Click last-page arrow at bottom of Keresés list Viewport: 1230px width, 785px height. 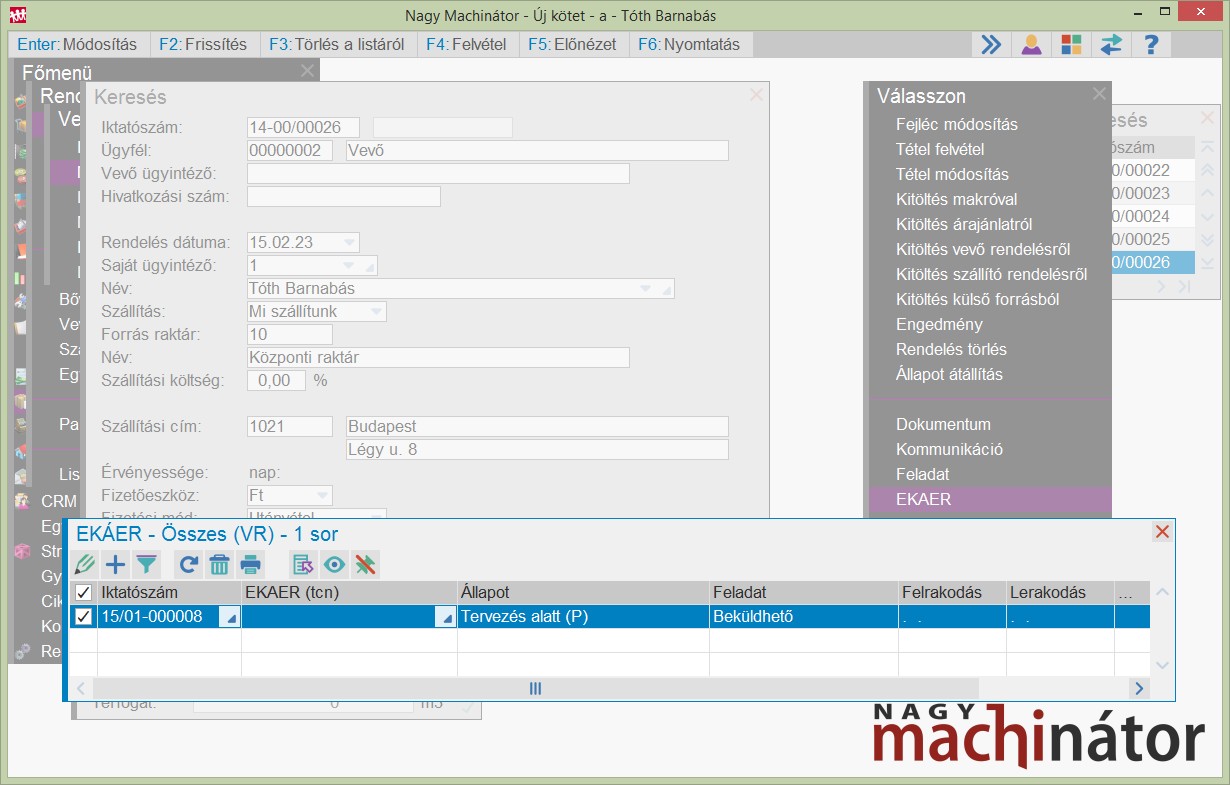point(1184,287)
